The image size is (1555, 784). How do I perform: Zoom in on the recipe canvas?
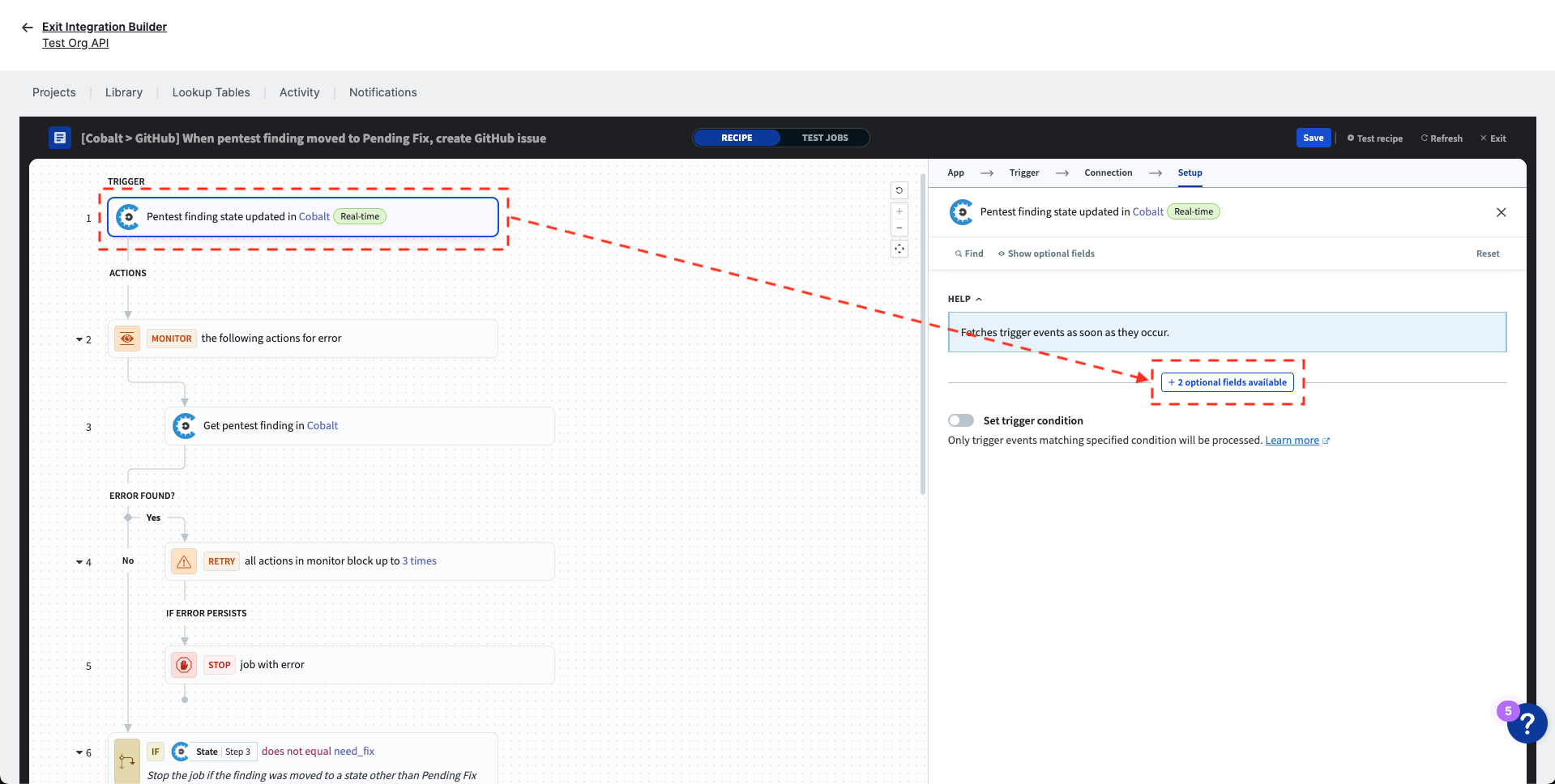(899, 211)
